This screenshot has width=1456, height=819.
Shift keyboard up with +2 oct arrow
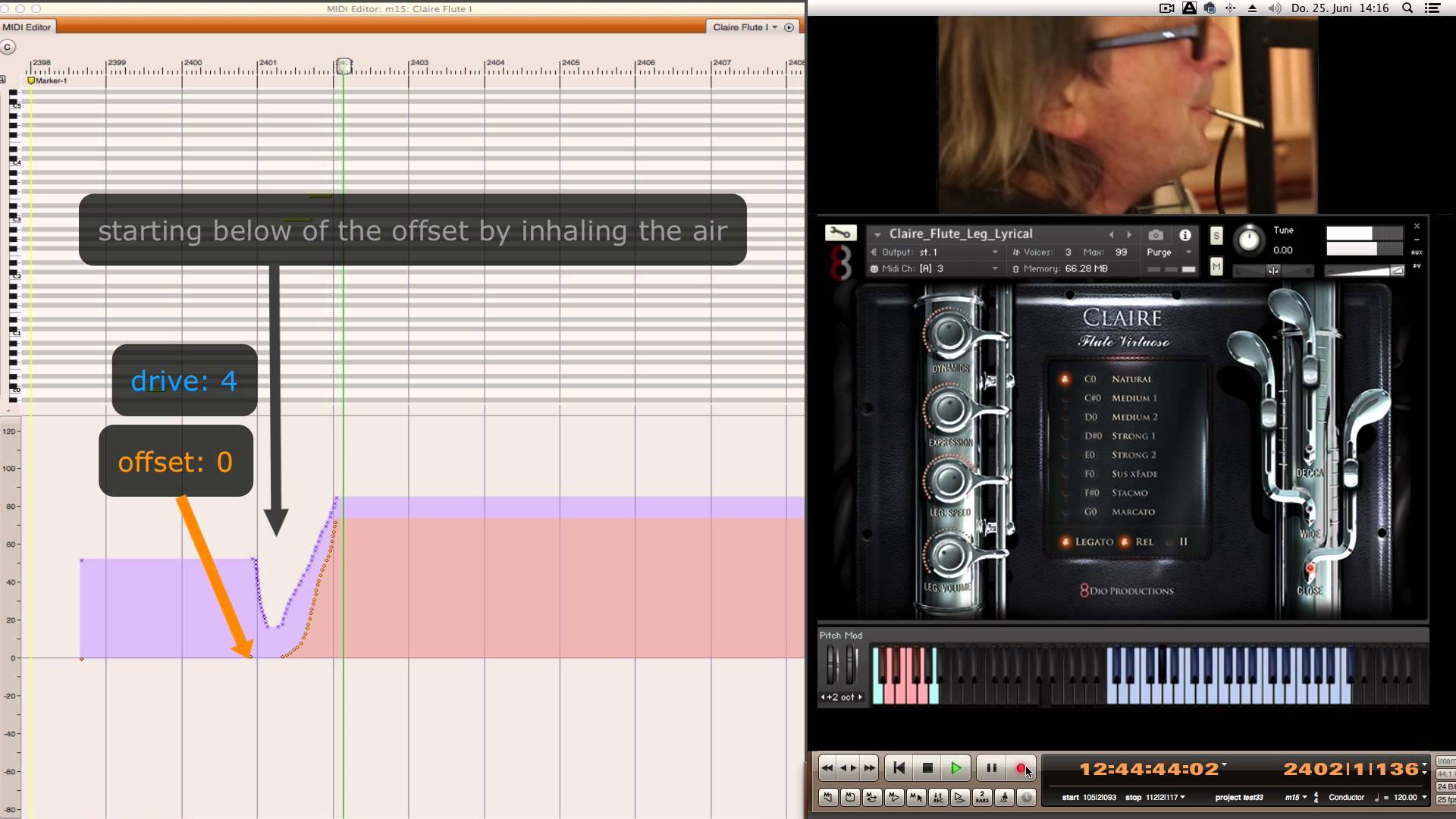point(860,697)
